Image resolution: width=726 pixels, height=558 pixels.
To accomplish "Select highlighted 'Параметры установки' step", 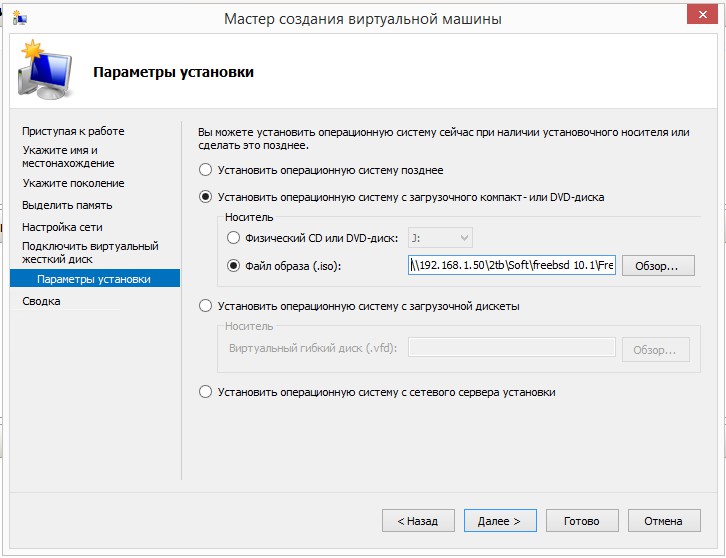I will pyautogui.click(x=94, y=279).
